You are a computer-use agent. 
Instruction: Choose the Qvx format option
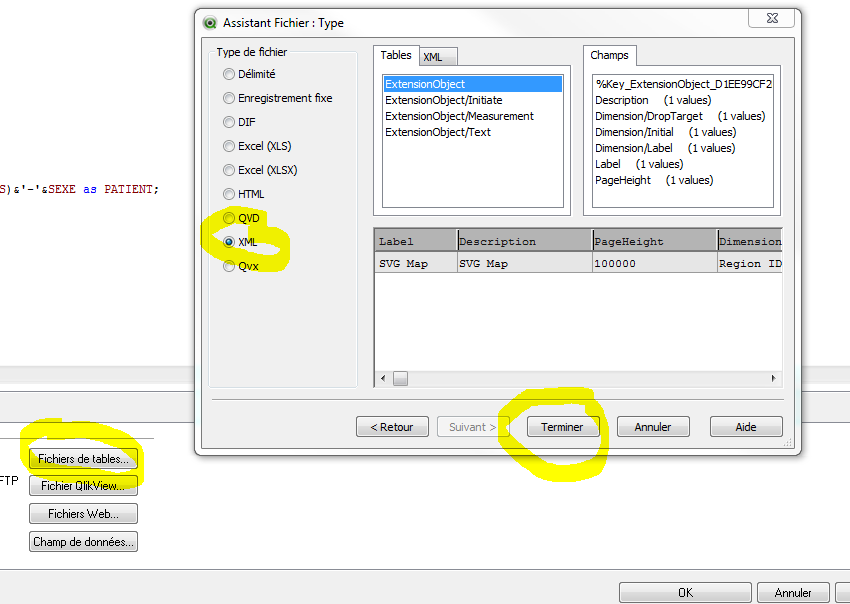(229, 265)
